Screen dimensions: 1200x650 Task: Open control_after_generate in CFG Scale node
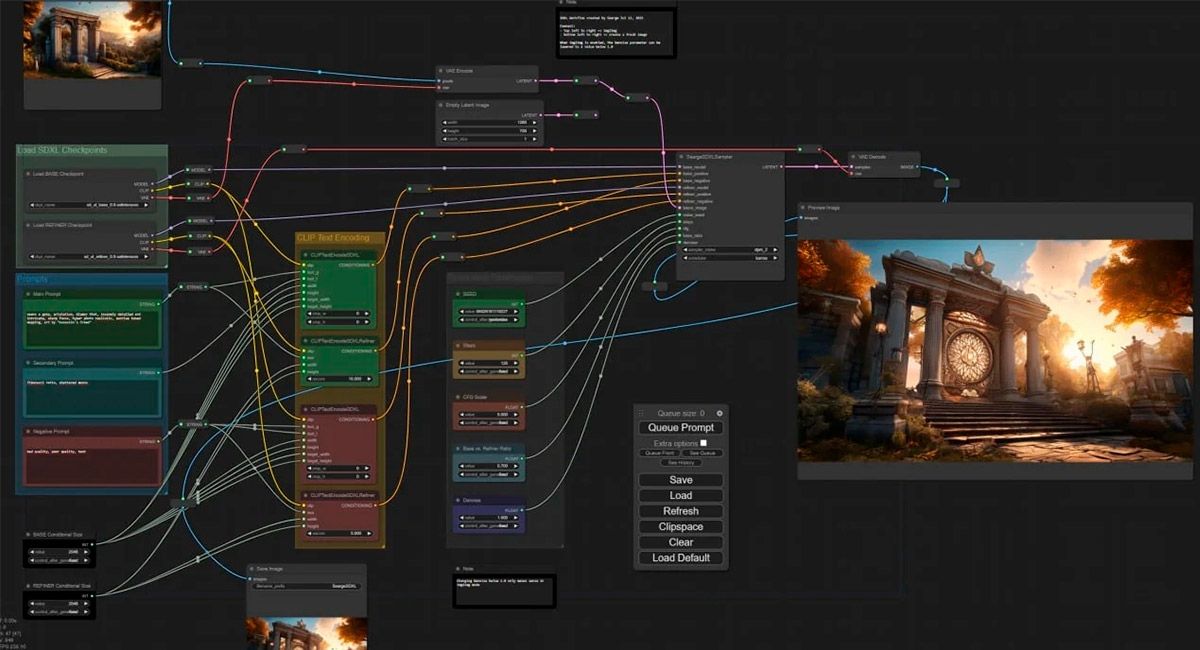click(x=488, y=425)
